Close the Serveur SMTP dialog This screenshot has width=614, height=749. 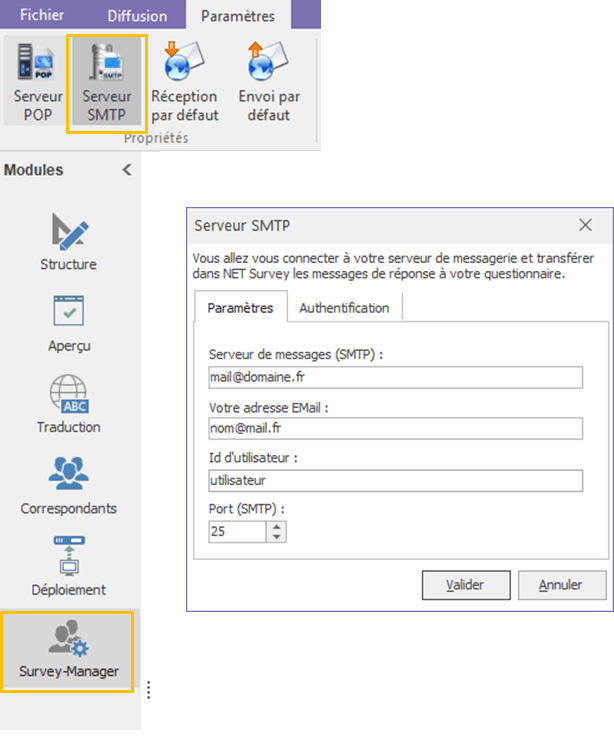click(x=585, y=225)
